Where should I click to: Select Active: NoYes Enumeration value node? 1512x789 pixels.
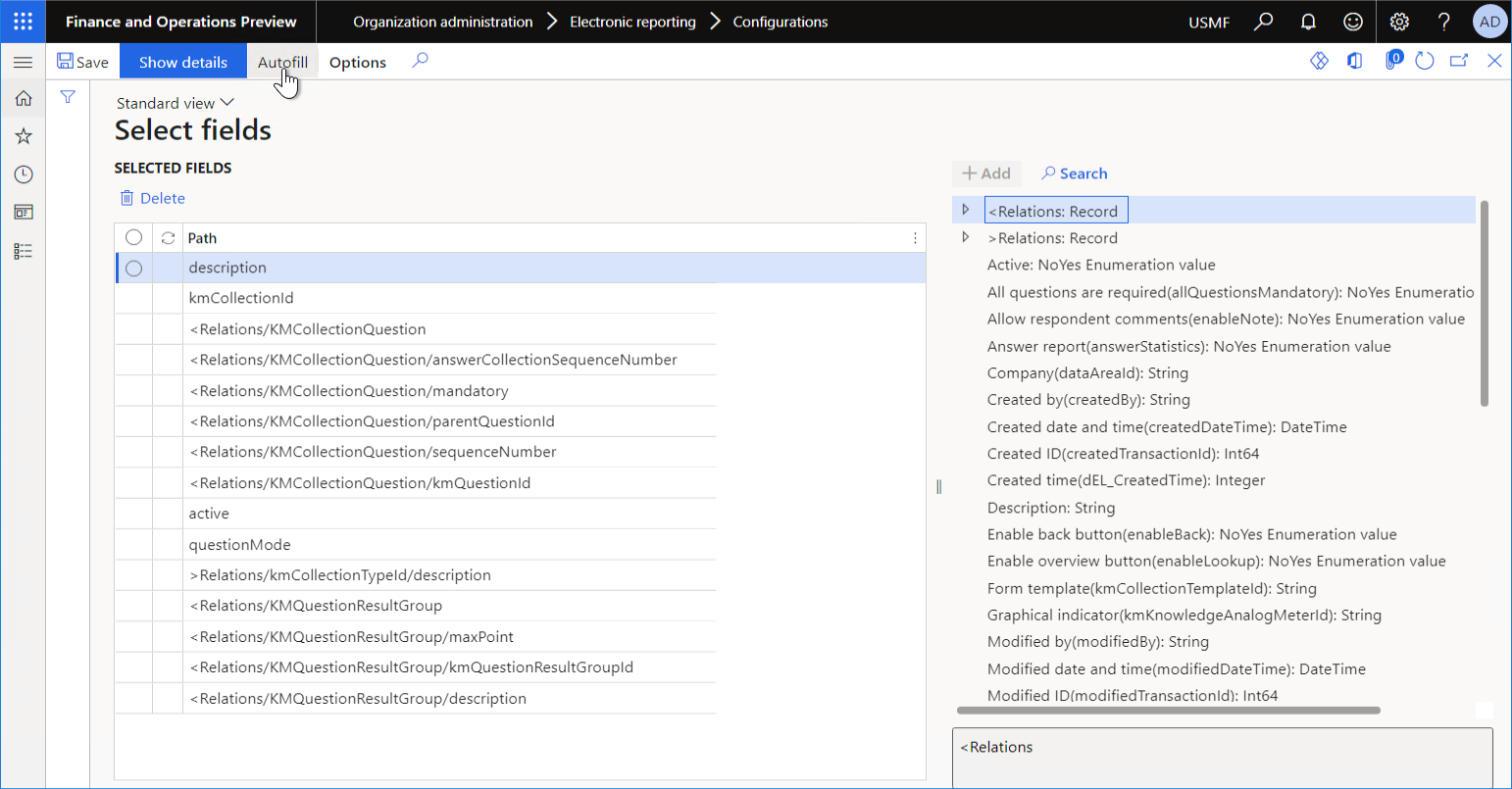pyautogui.click(x=1101, y=265)
